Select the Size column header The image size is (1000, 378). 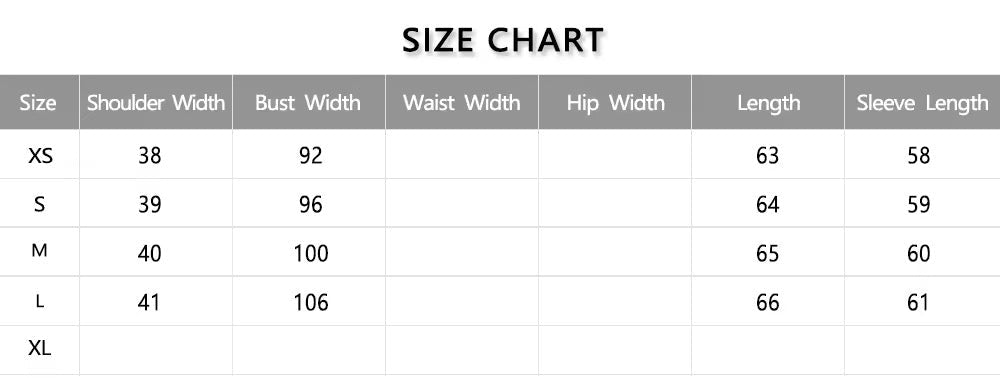(x=38, y=103)
